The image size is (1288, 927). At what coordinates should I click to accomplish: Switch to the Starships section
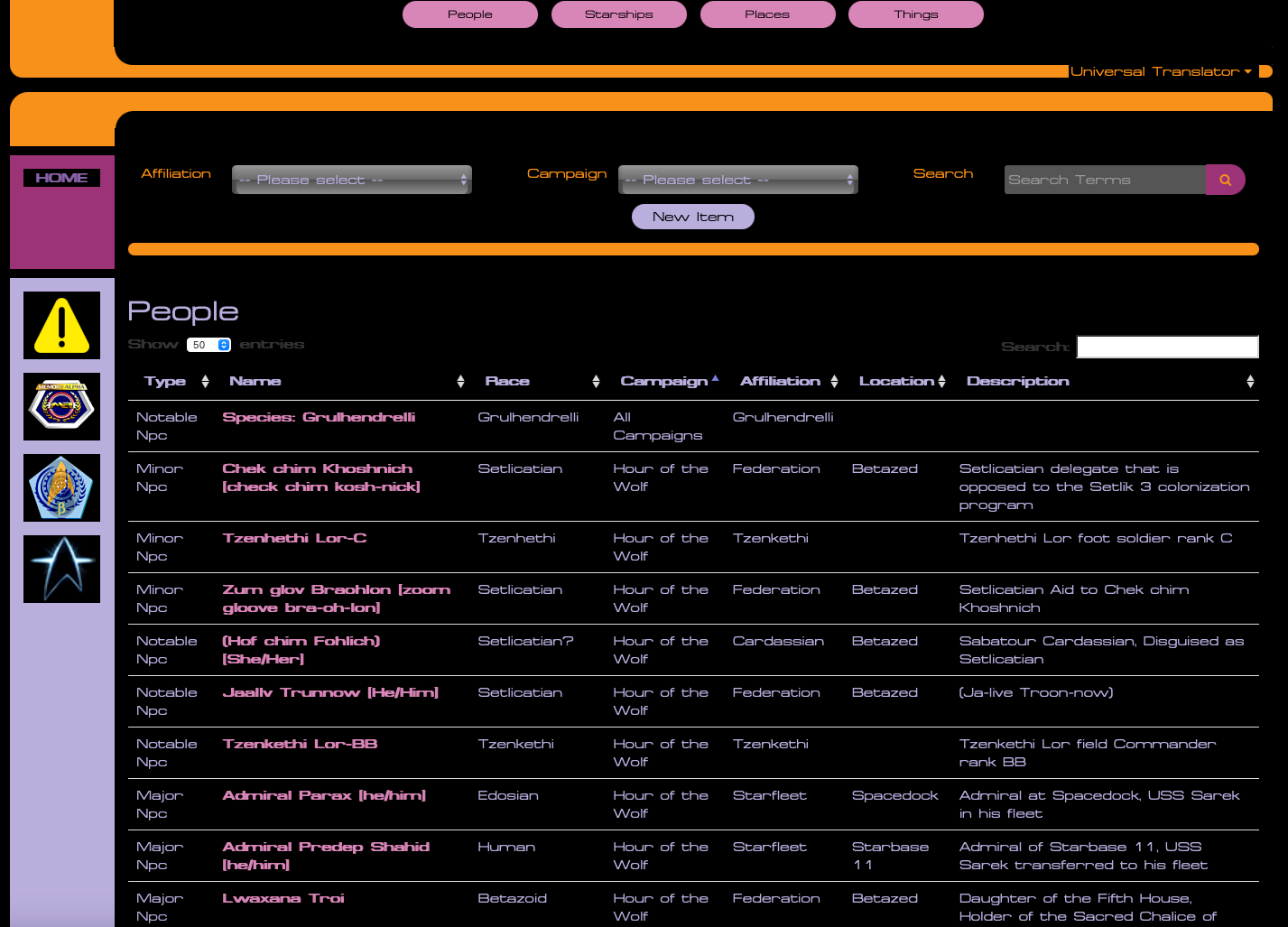click(618, 14)
